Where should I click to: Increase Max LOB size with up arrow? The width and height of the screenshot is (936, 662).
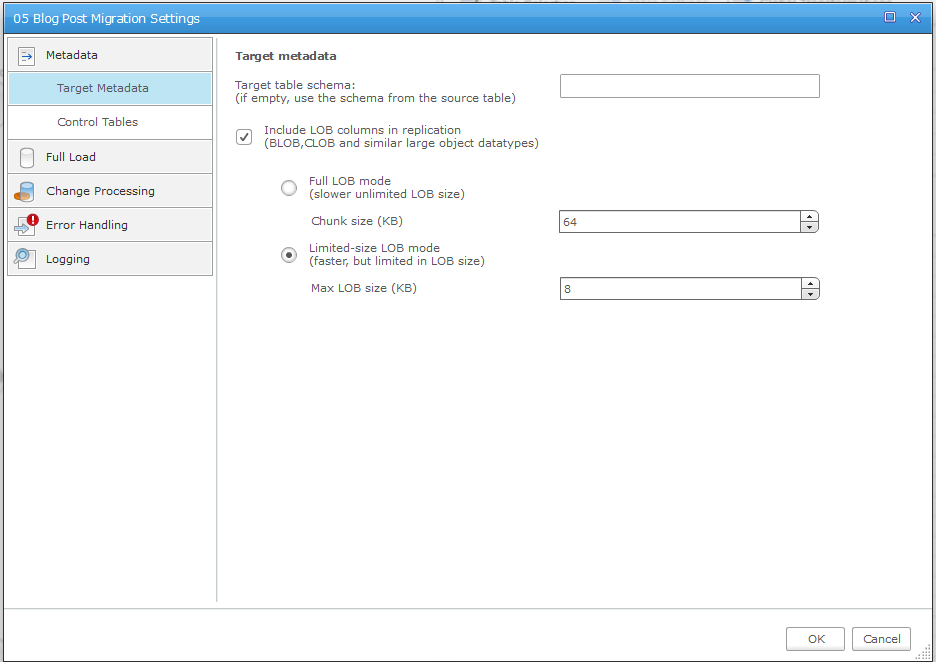coord(810,284)
